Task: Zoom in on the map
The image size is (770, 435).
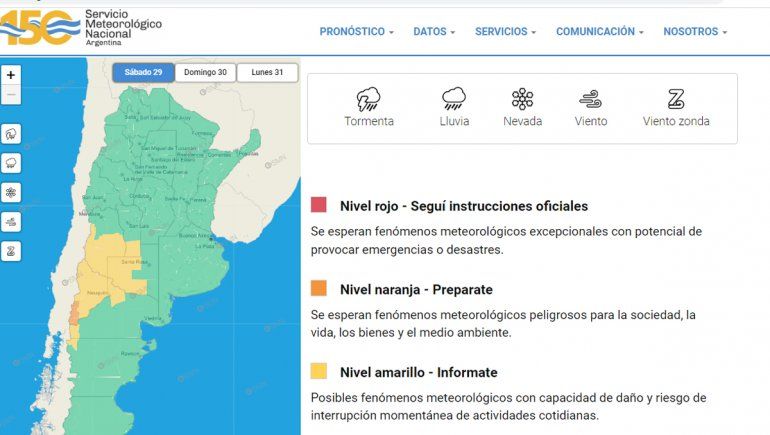Action: pos(11,75)
